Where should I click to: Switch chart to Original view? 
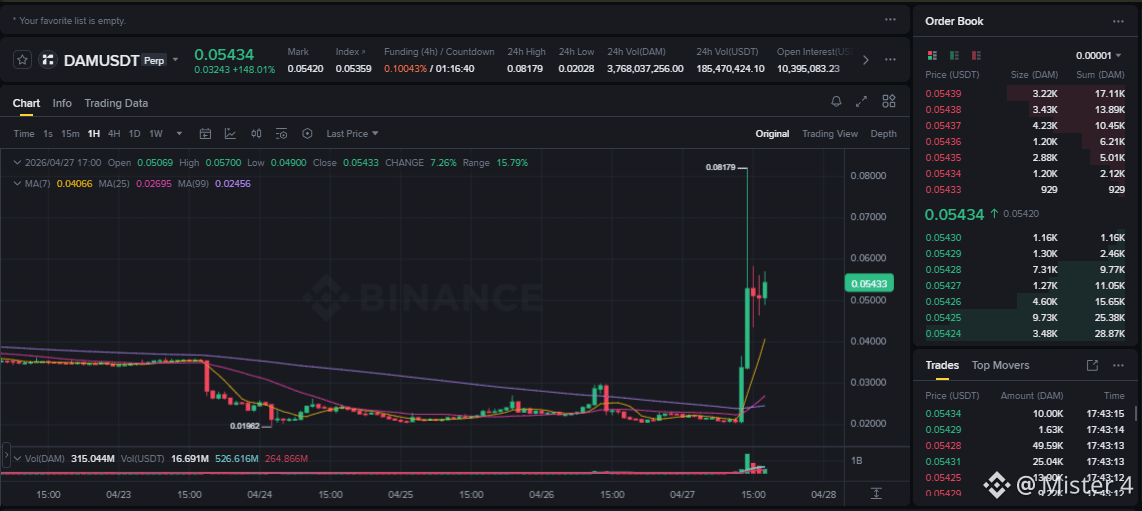pos(772,133)
